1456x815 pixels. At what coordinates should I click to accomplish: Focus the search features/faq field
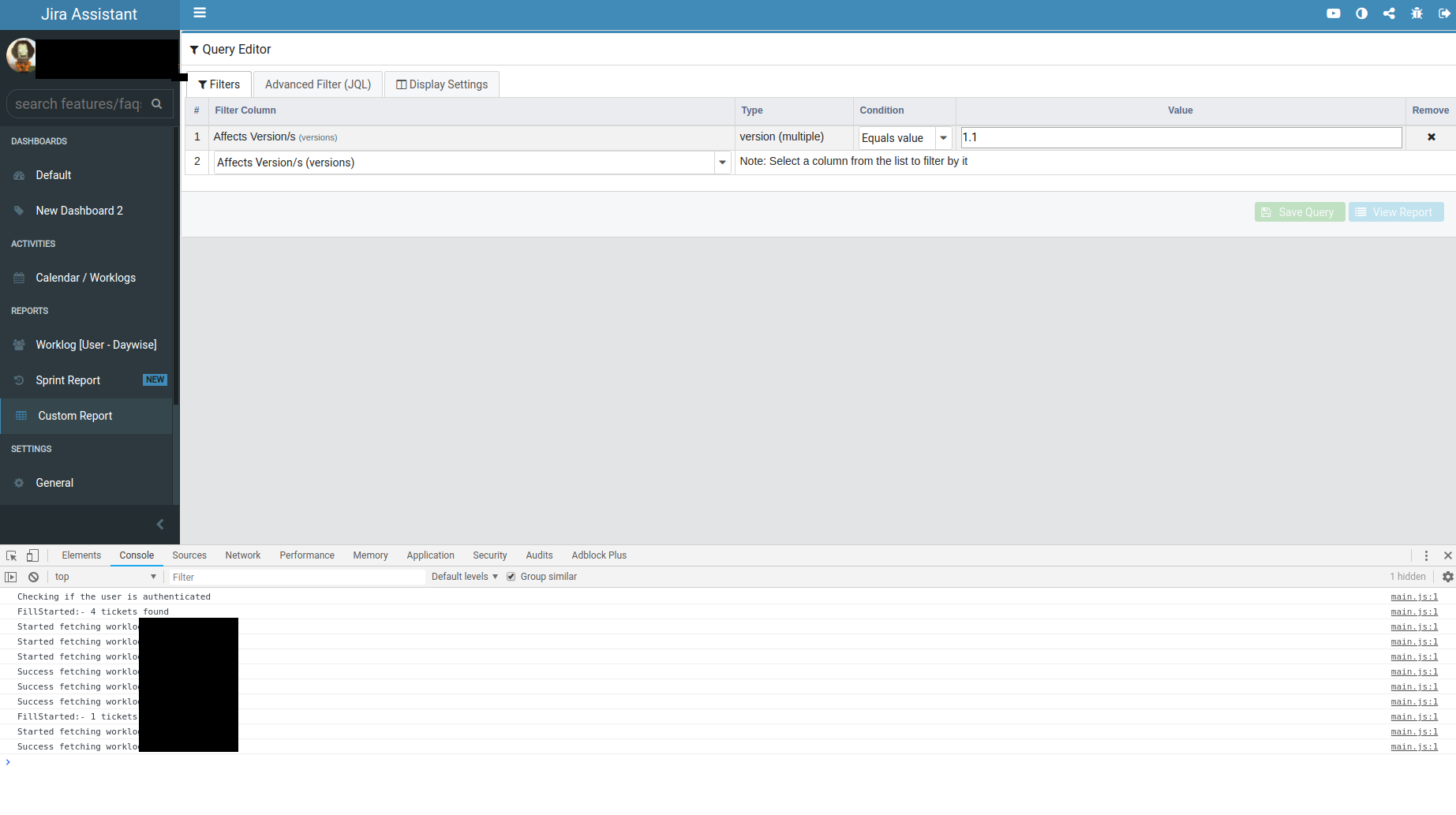click(x=78, y=103)
